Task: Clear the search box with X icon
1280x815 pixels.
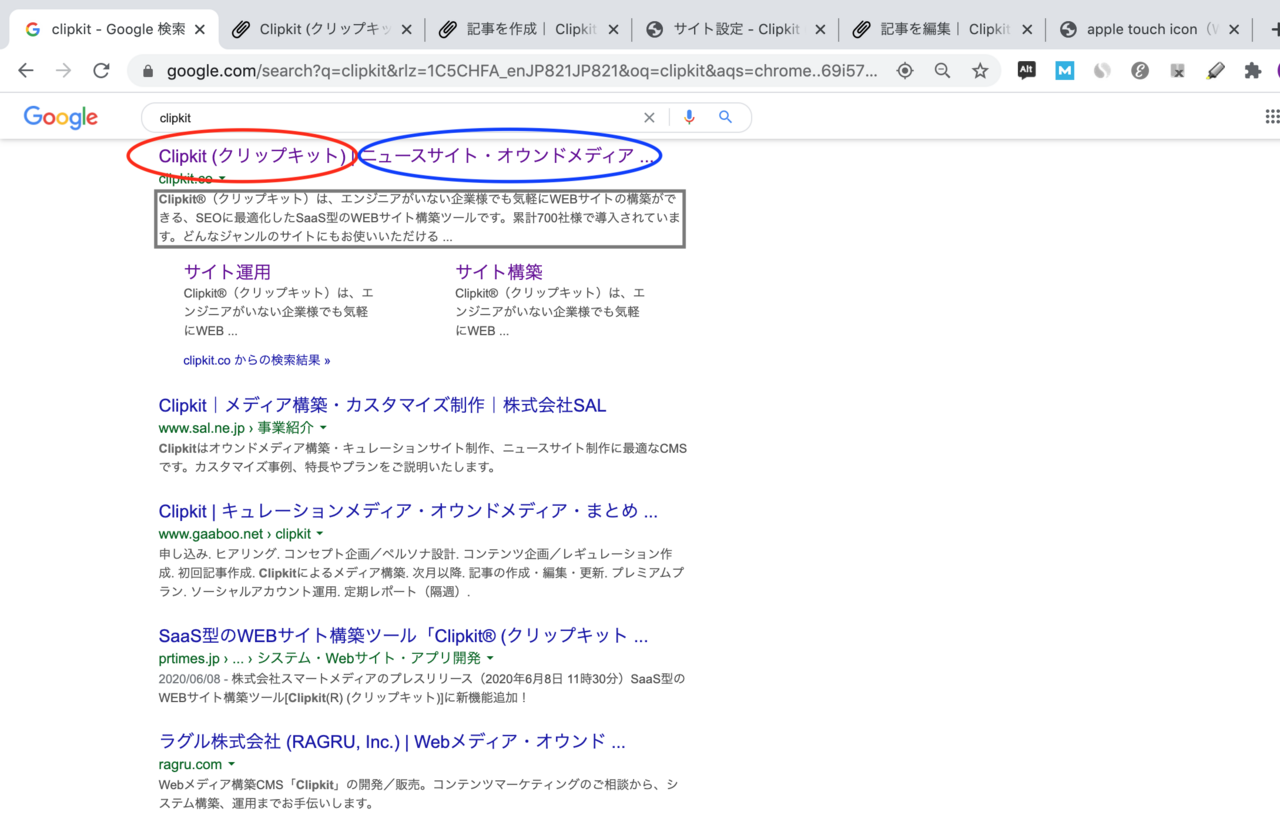Action: (649, 117)
